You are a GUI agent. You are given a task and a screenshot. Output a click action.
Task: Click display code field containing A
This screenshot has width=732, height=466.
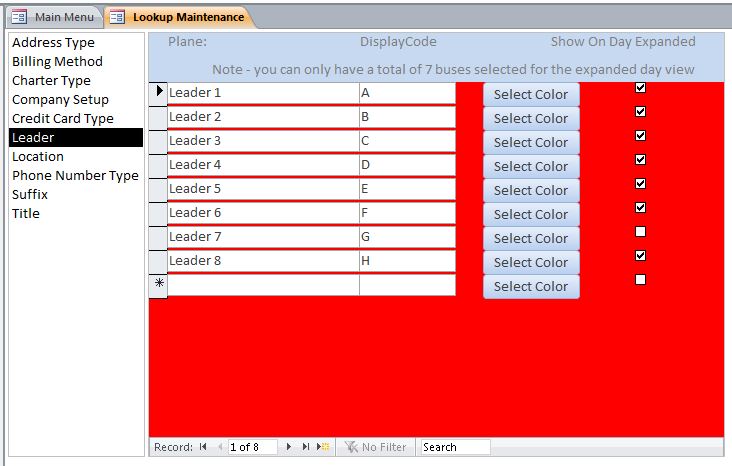coord(408,93)
